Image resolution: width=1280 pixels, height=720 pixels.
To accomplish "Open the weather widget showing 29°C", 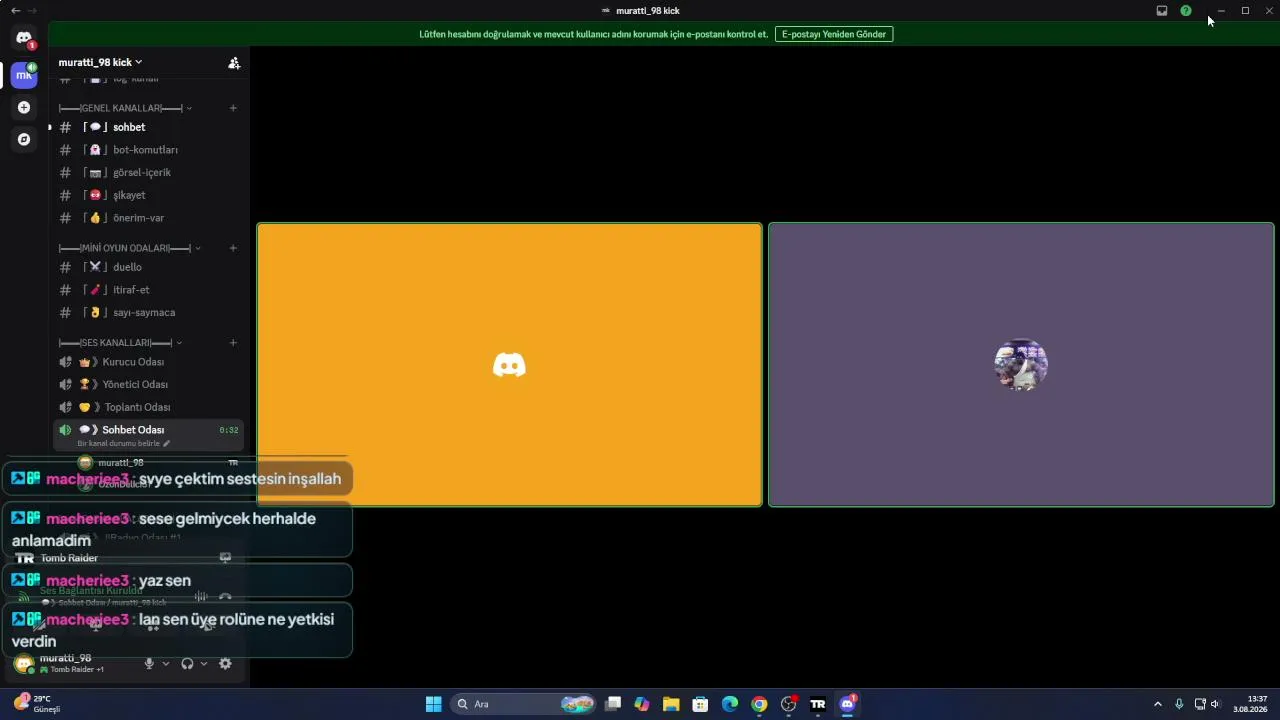I will coord(38,704).
